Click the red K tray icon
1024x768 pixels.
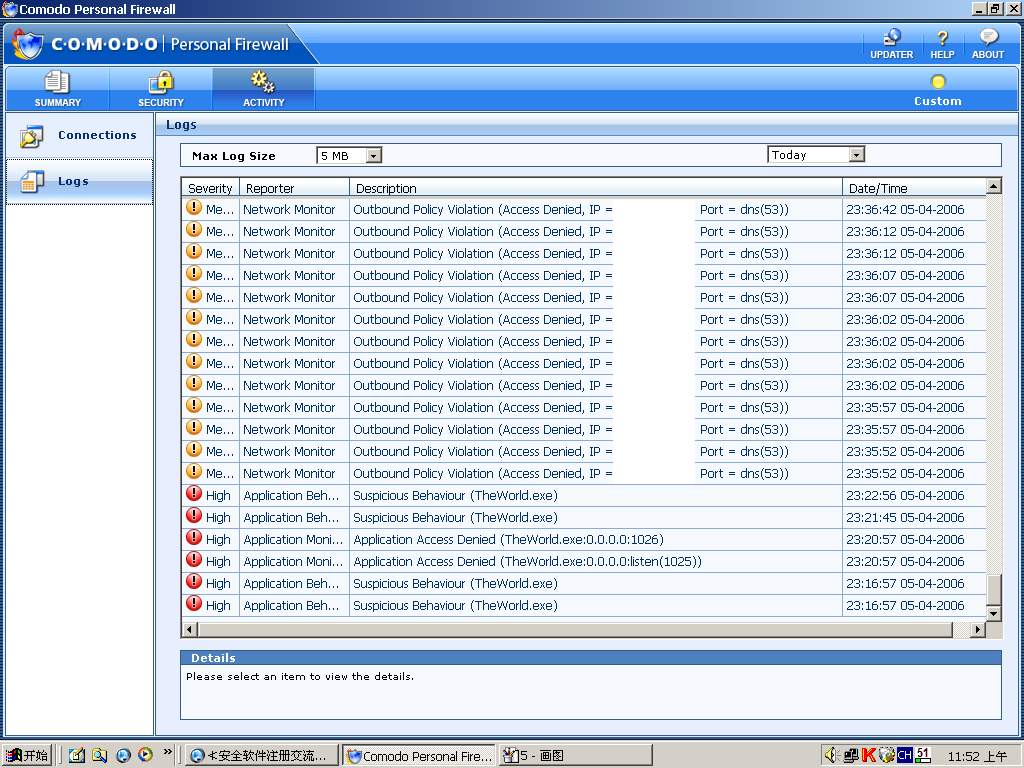click(868, 755)
